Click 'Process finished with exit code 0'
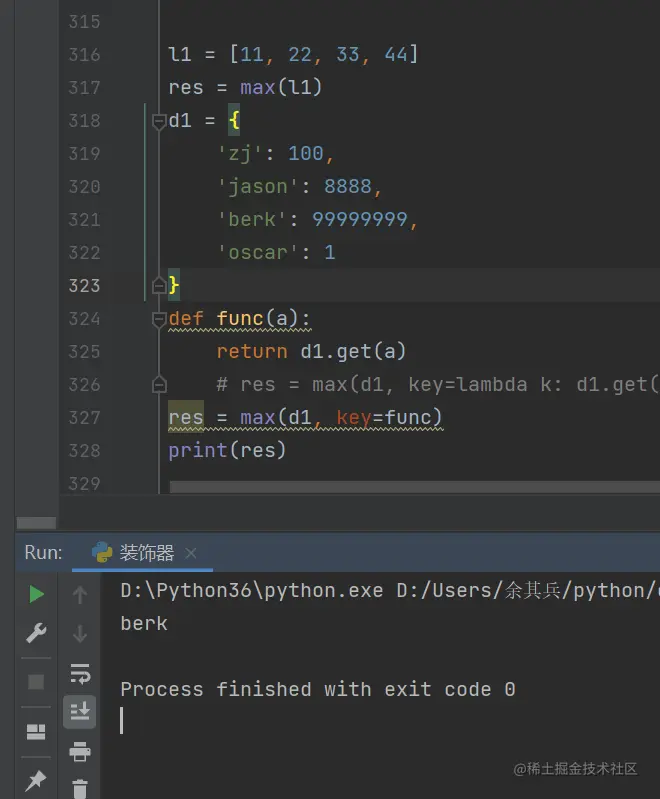The width and height of the screenshot is (660, 799). (318, 689)
